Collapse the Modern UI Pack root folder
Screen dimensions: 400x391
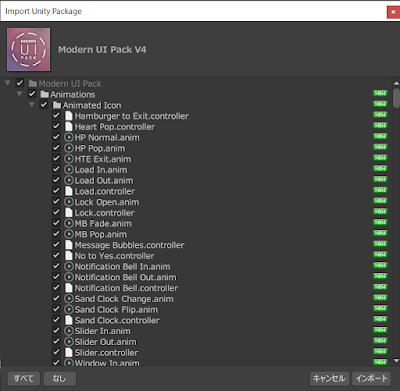tap(7, 83)
